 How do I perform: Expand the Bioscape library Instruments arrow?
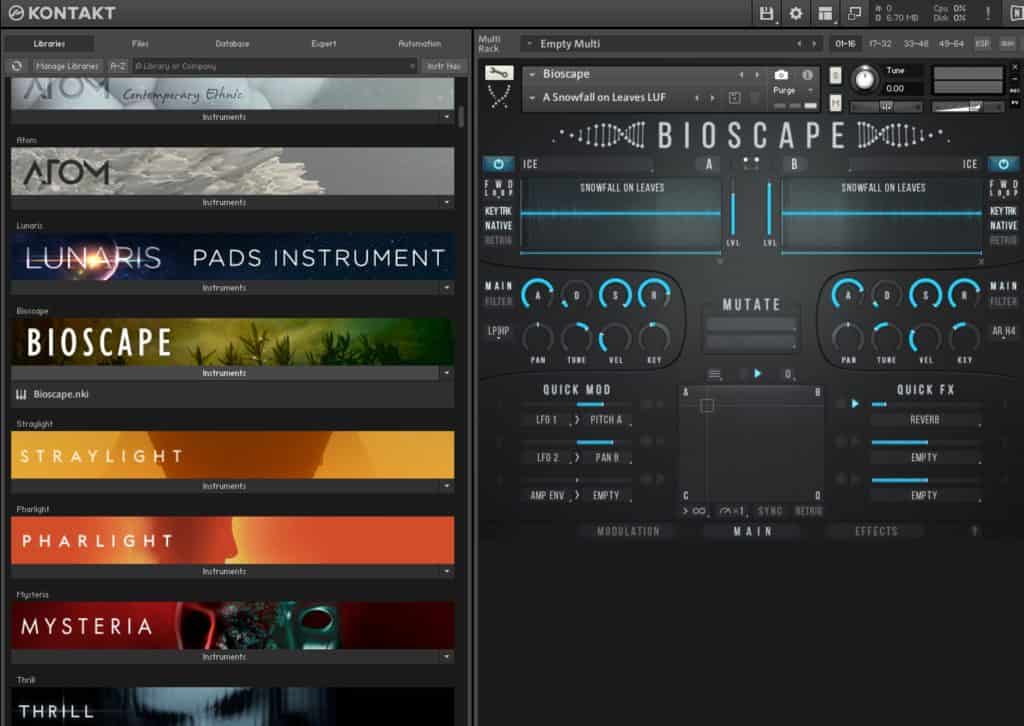click(x=447, y=373)
